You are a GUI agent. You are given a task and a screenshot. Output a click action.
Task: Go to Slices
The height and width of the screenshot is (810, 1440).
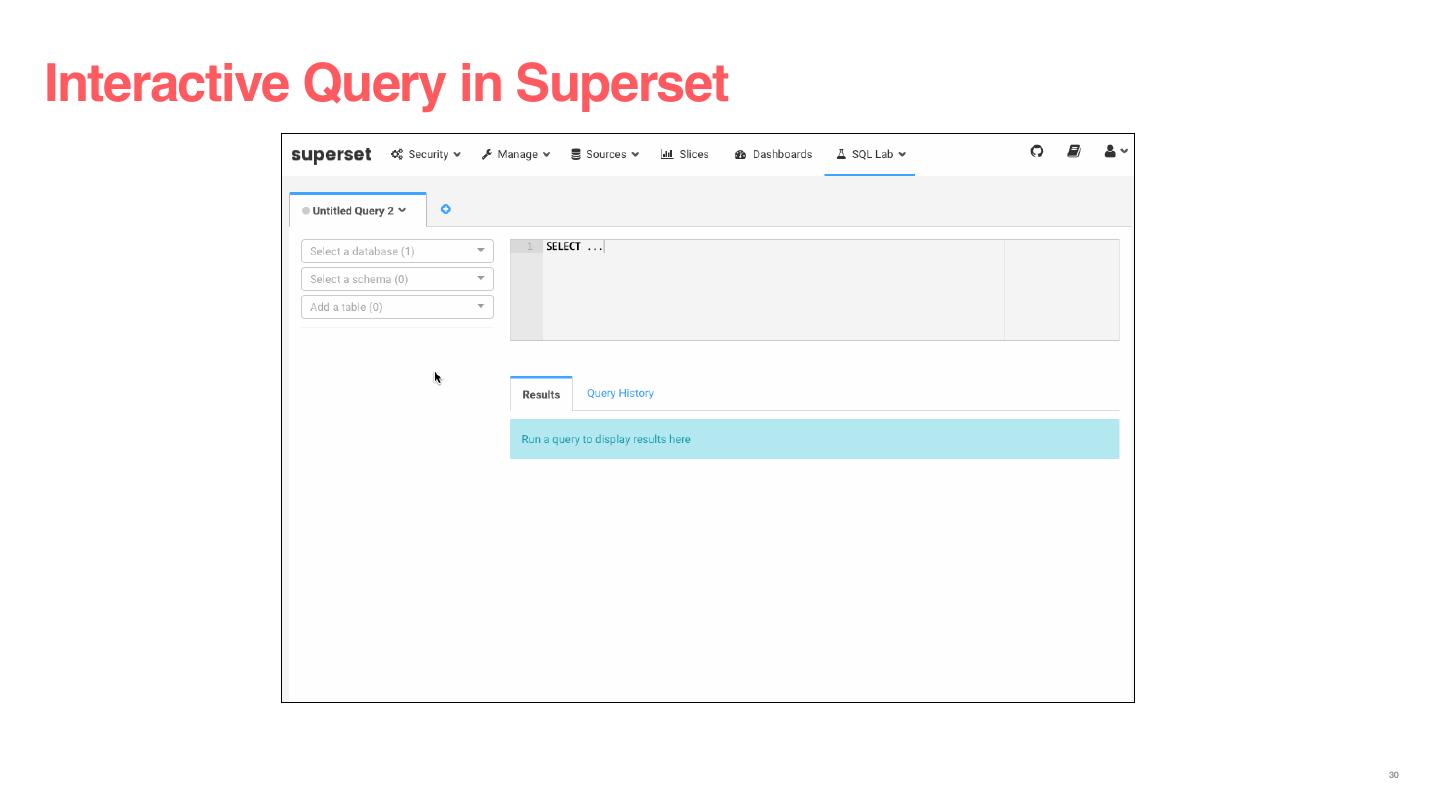[x=685, y=154]
